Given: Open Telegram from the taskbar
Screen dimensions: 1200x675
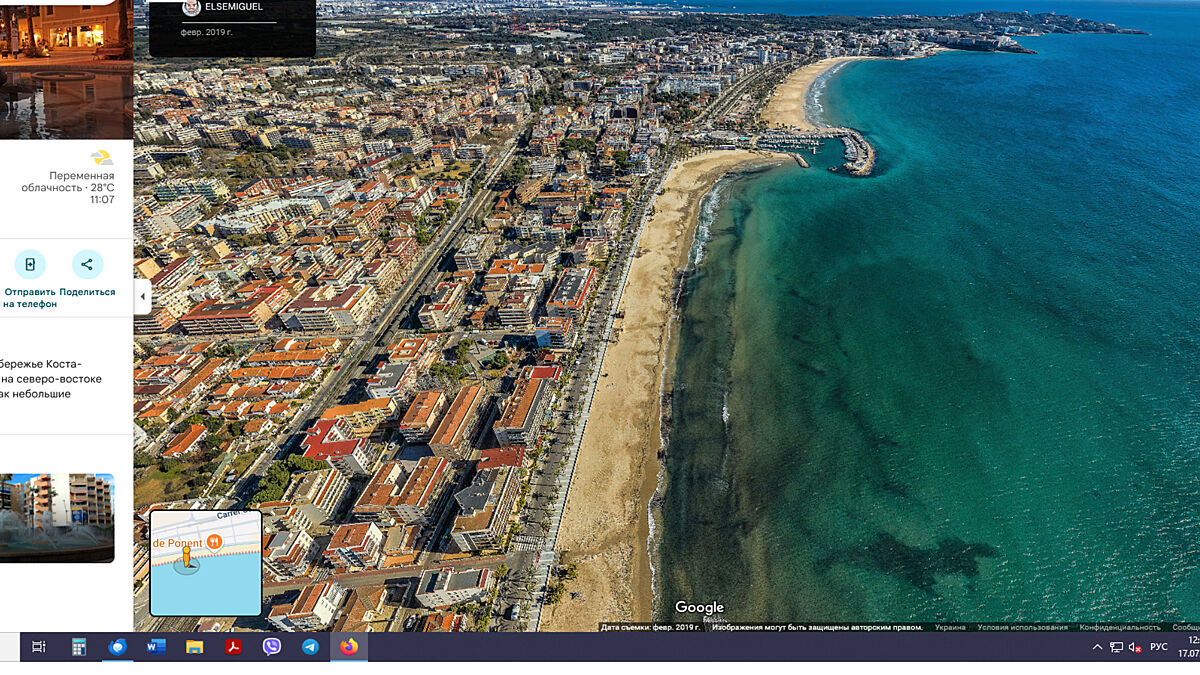Looking at the screenshot, I should (x=310, y=647).
